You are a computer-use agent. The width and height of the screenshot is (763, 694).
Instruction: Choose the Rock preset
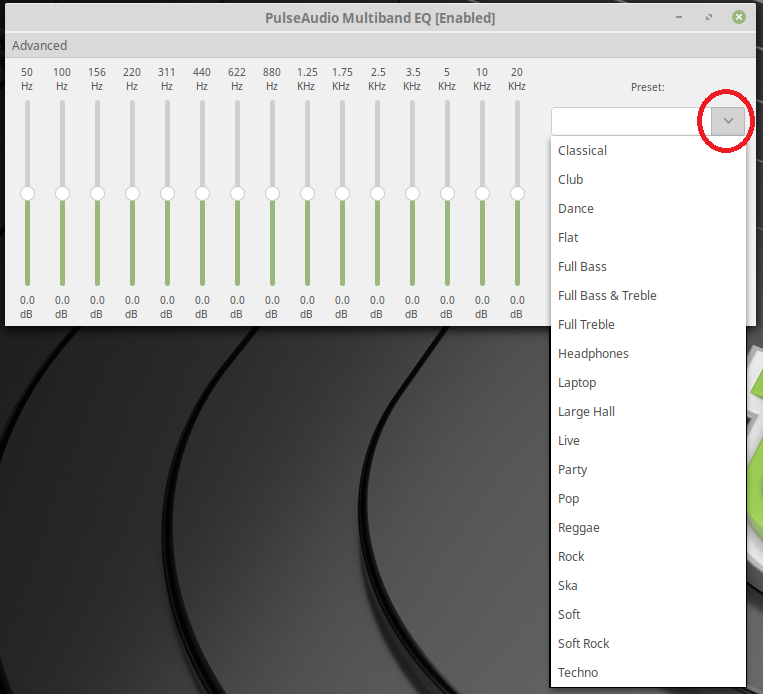[648, 556]
